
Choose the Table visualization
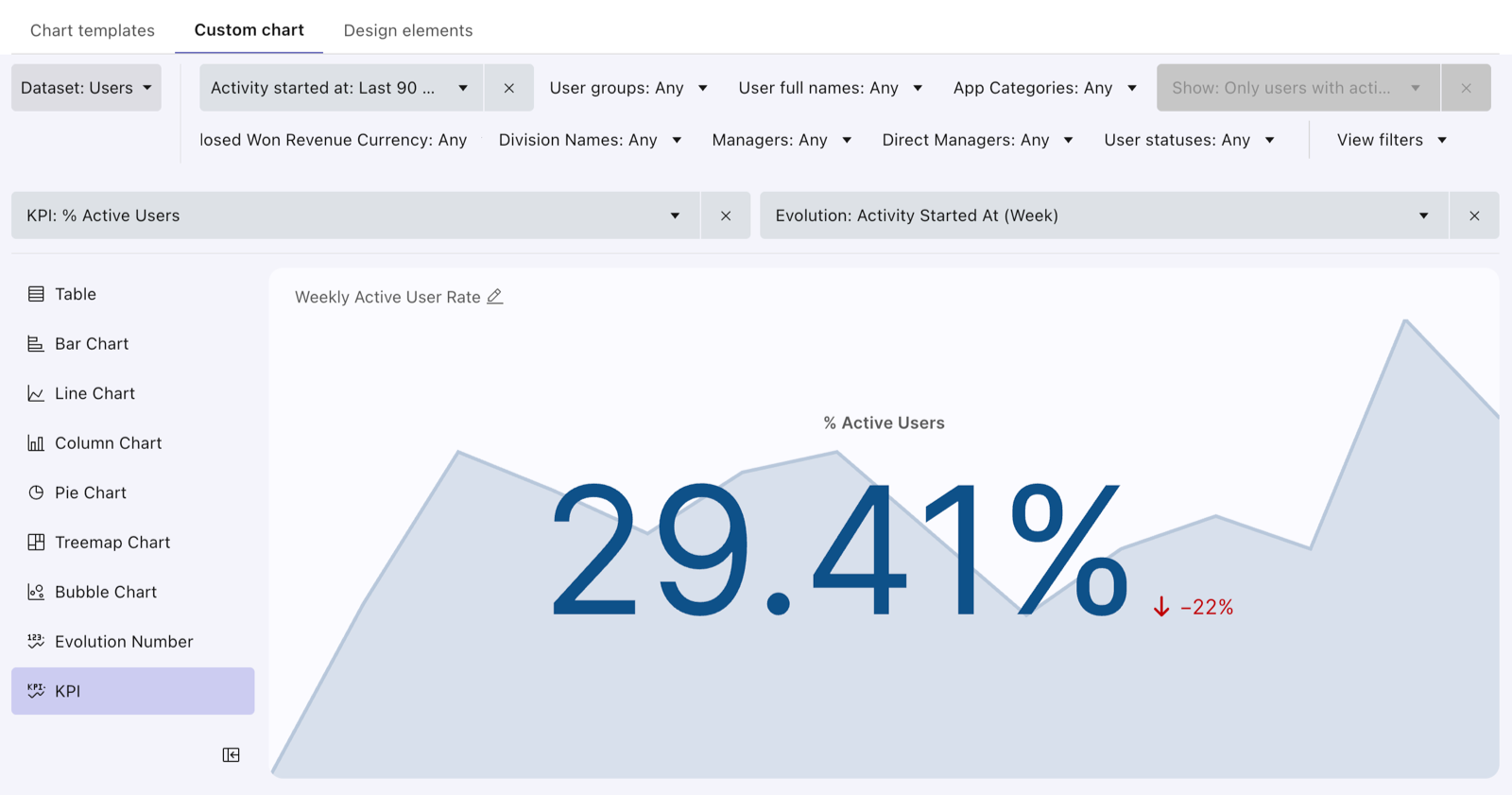(x=133, y=294)
